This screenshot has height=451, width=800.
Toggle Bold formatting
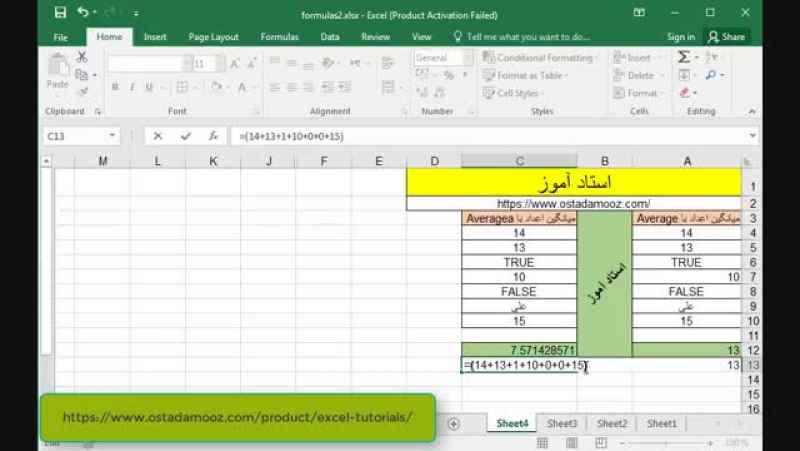pyautogui.click(x=115, y=87)
